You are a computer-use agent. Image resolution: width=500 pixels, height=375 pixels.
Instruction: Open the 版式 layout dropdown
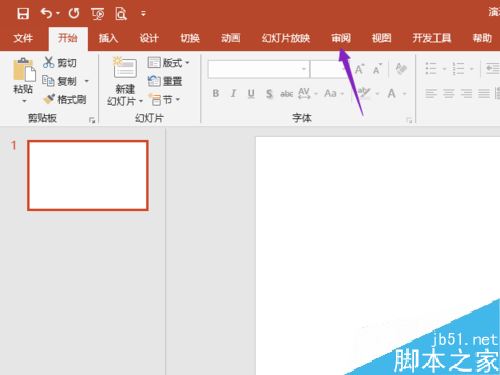tap(168, 63)
